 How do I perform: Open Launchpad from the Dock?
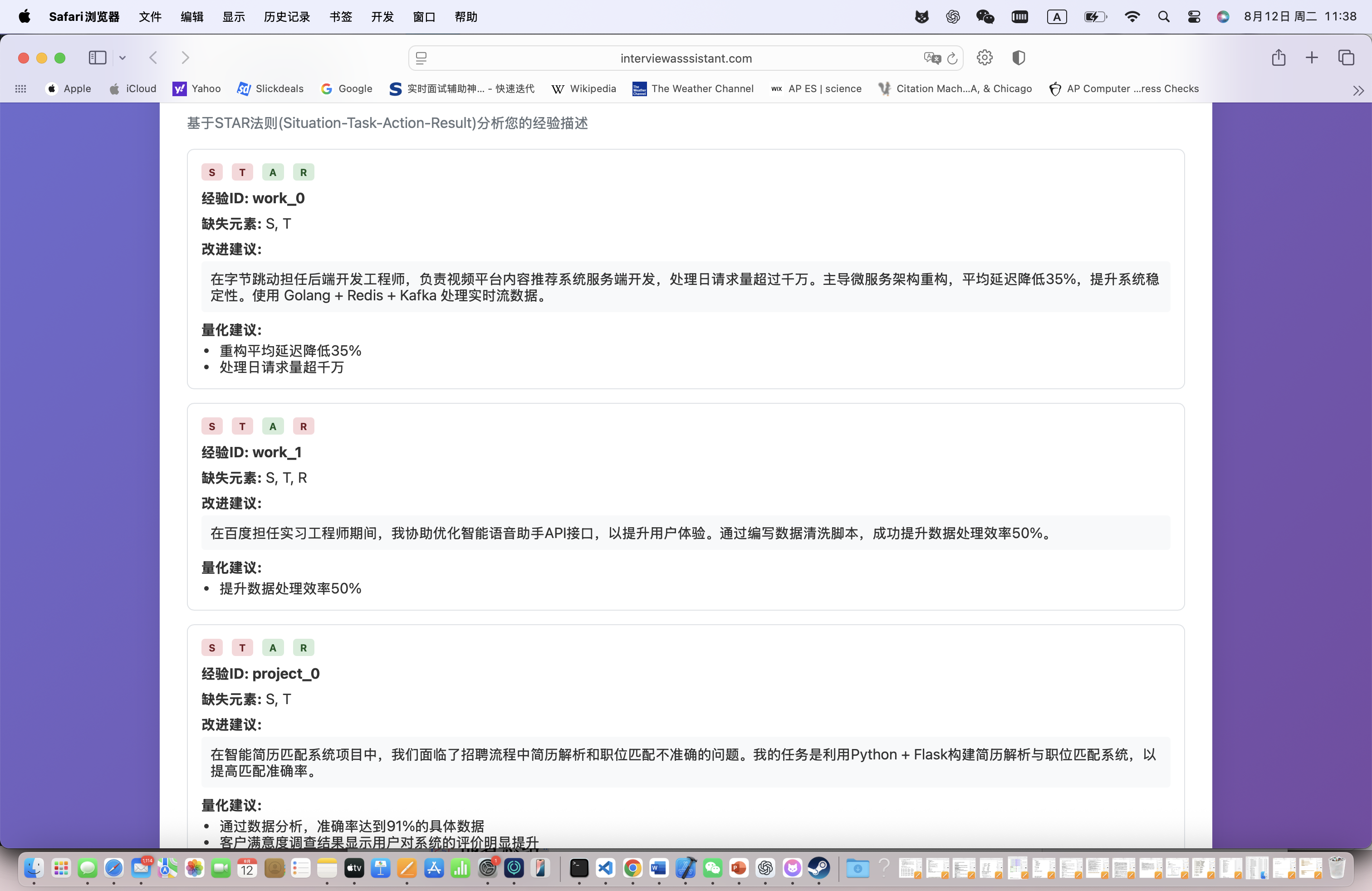point(60,868)
